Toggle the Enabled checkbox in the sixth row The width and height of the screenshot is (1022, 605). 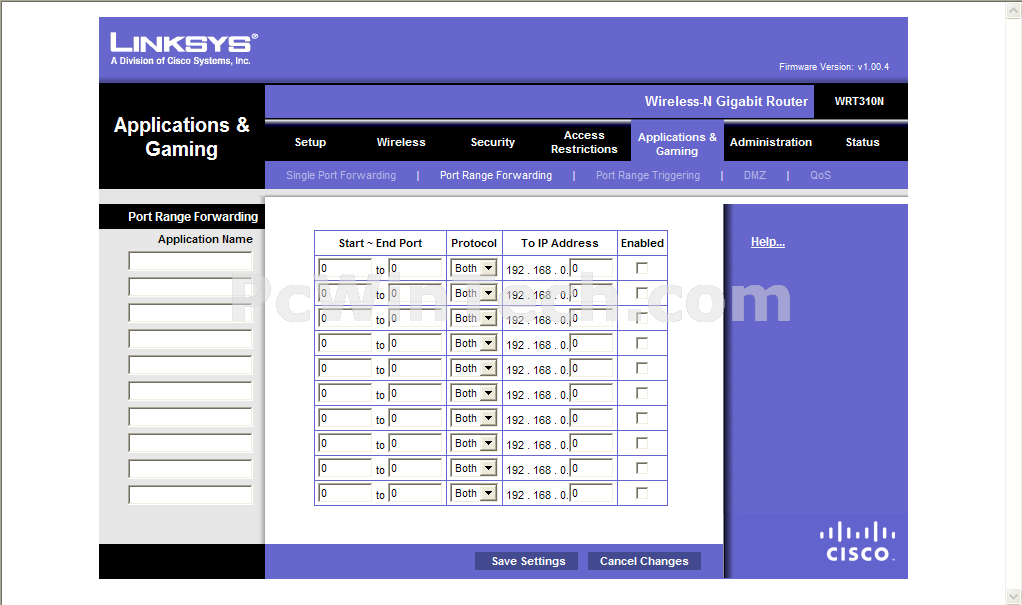click(x=642, y=393)
